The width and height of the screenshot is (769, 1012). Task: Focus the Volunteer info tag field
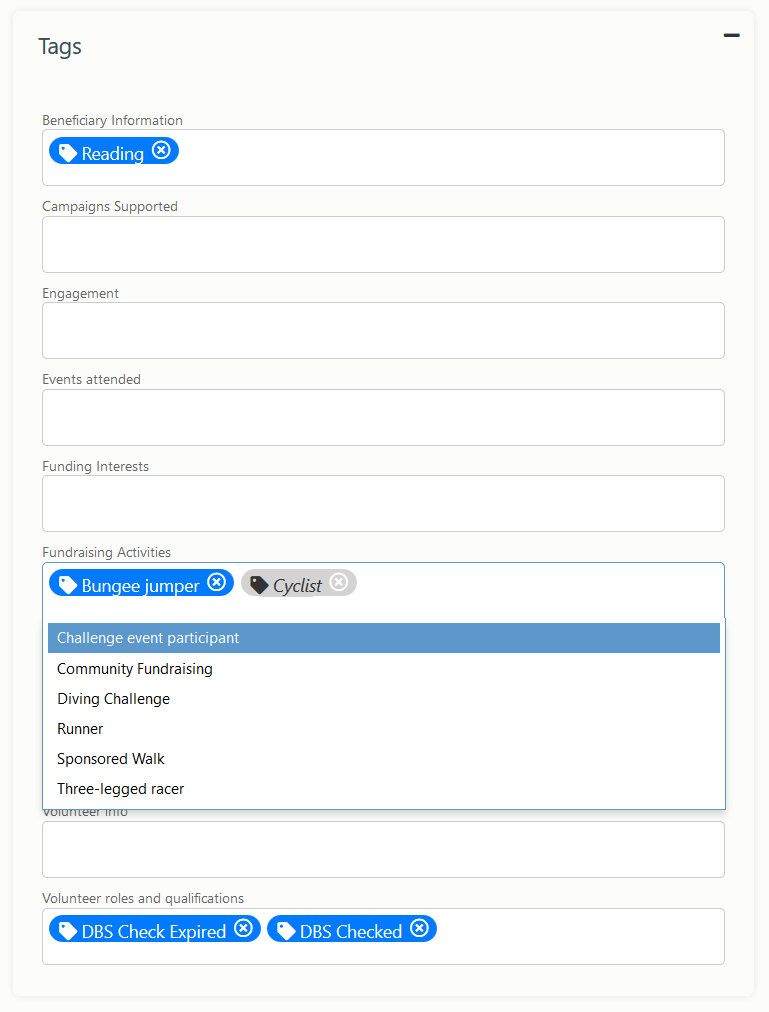pyautogui.click(x=384, y=849)
